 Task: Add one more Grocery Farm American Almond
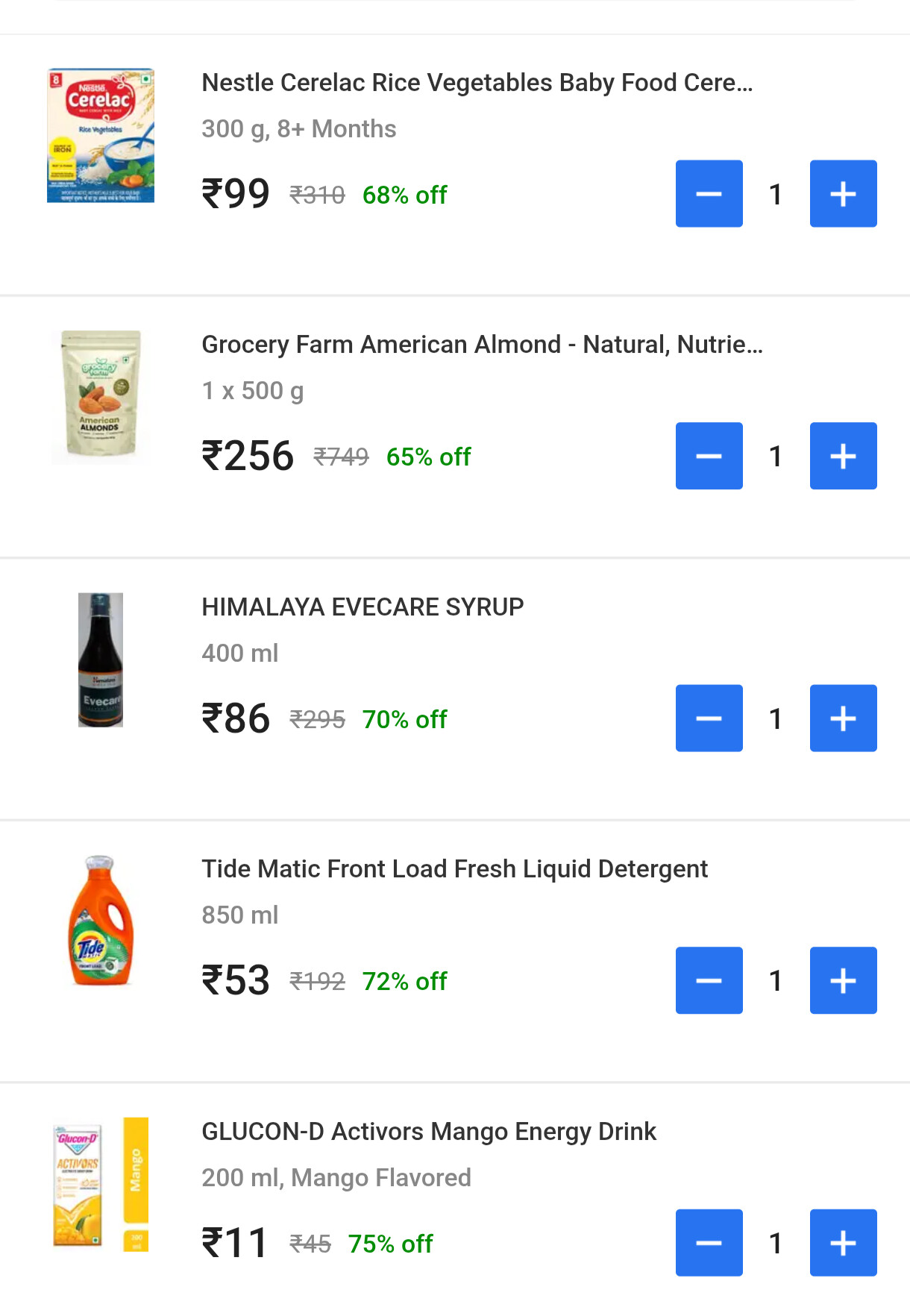click(843, 456)
